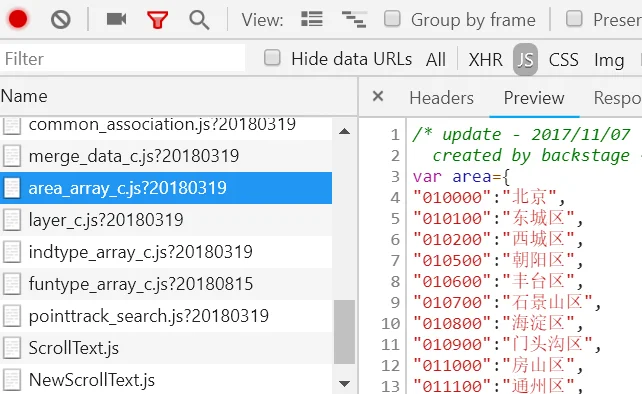The width and height of the screenshot is (642, 394).
Task: Click the comment line "created by backstage"
Action: pyautogui.click(x=531, y=155)
